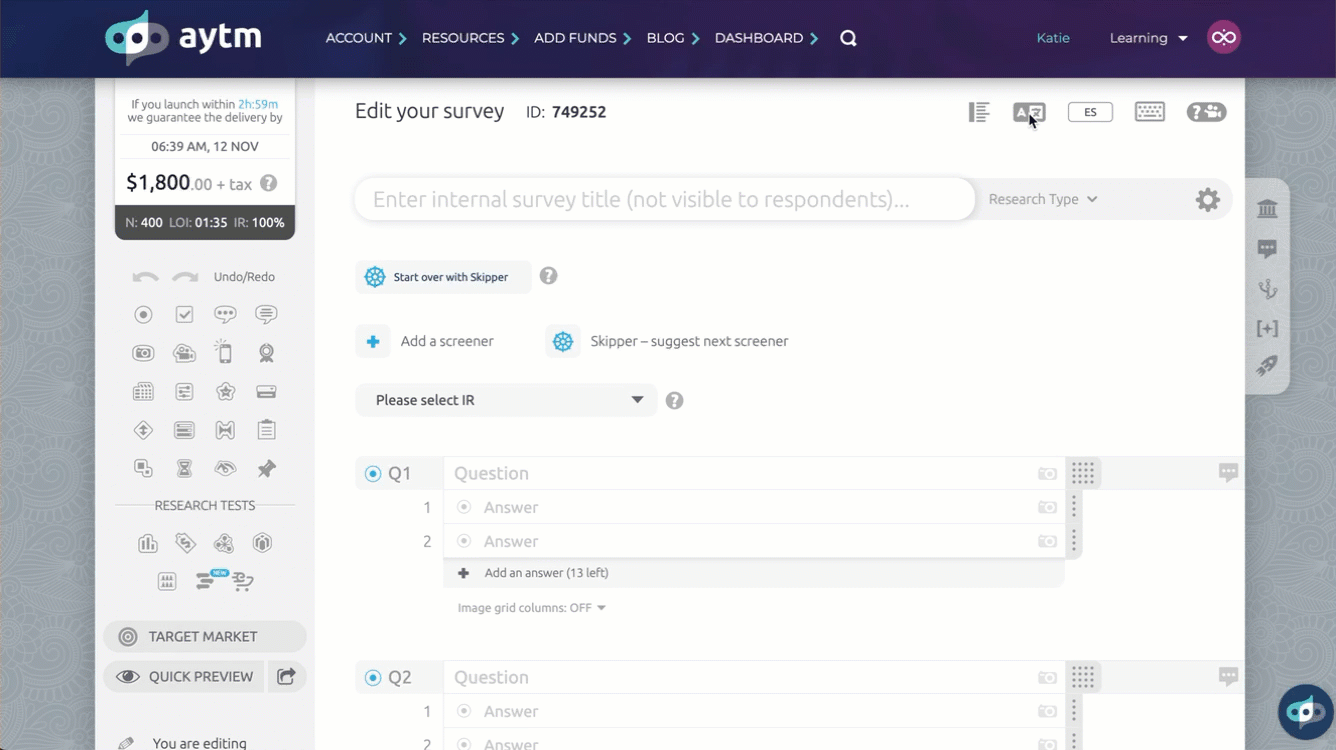Image resolution: width=1336 pixels, height=750 pixels.
Task: Click the hourglass icon in the question palette
Action: point(184,468)
